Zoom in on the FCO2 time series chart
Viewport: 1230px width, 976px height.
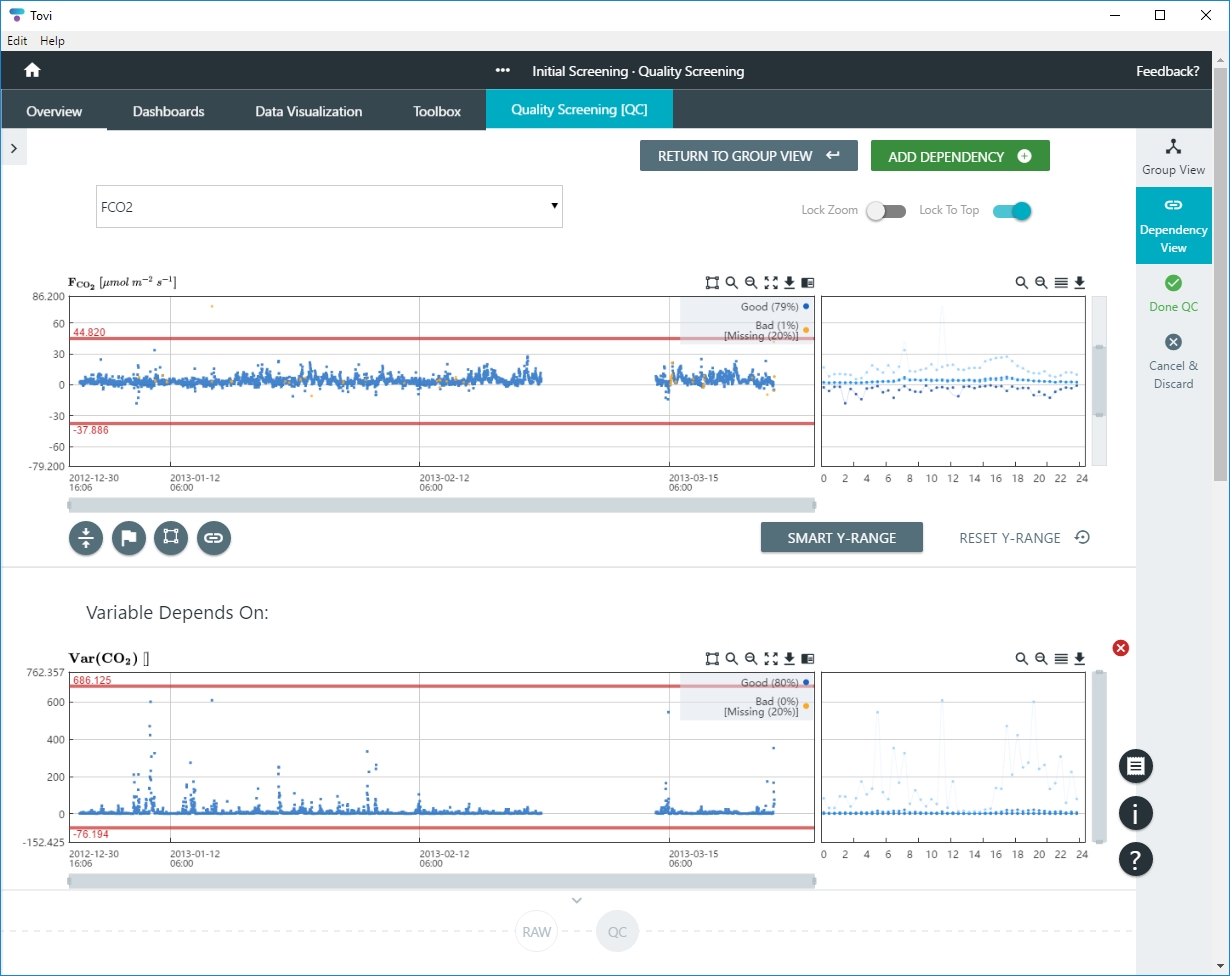732,283
